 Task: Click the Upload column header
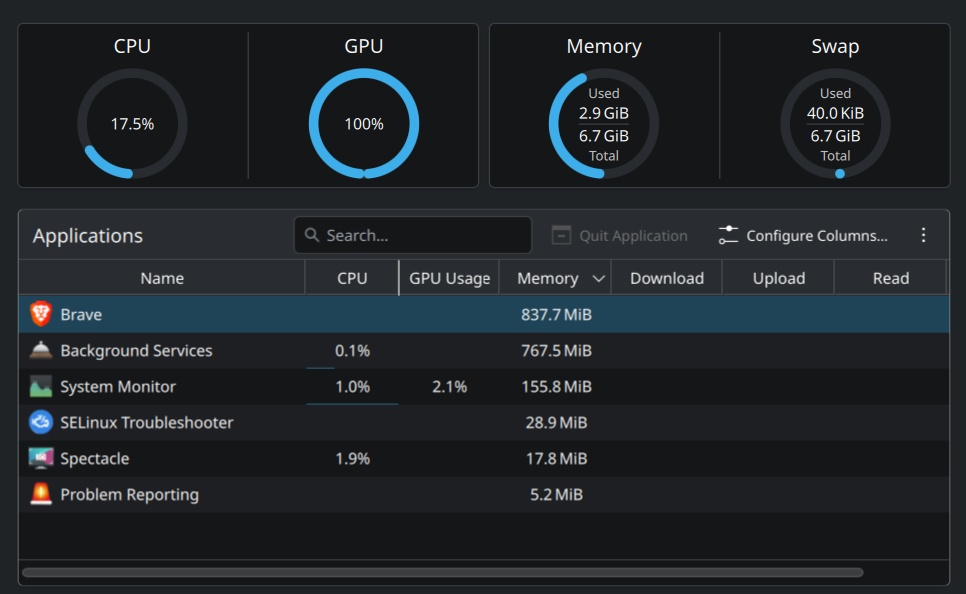[x=779, y=278]
